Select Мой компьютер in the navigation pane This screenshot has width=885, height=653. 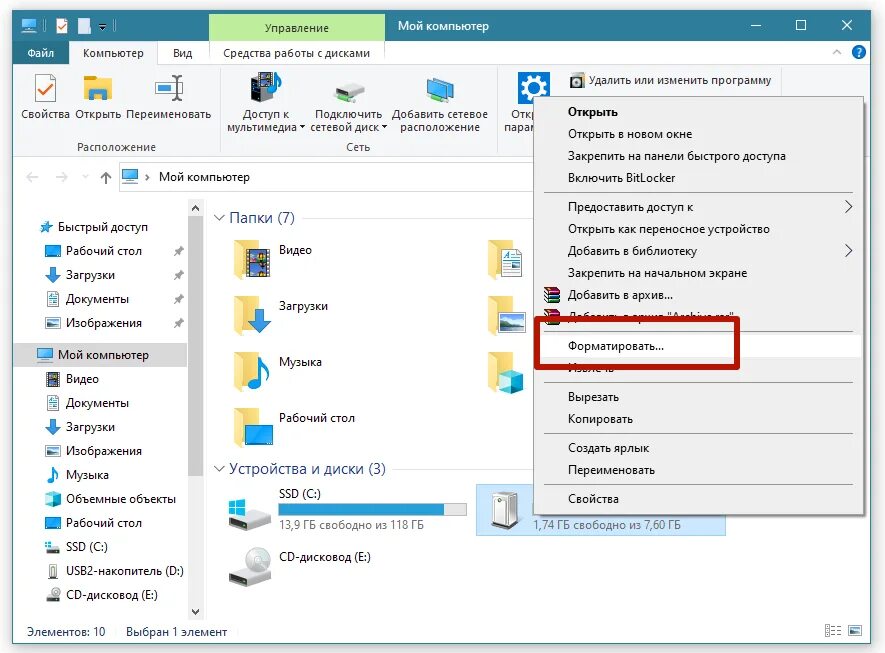[100, 354]
